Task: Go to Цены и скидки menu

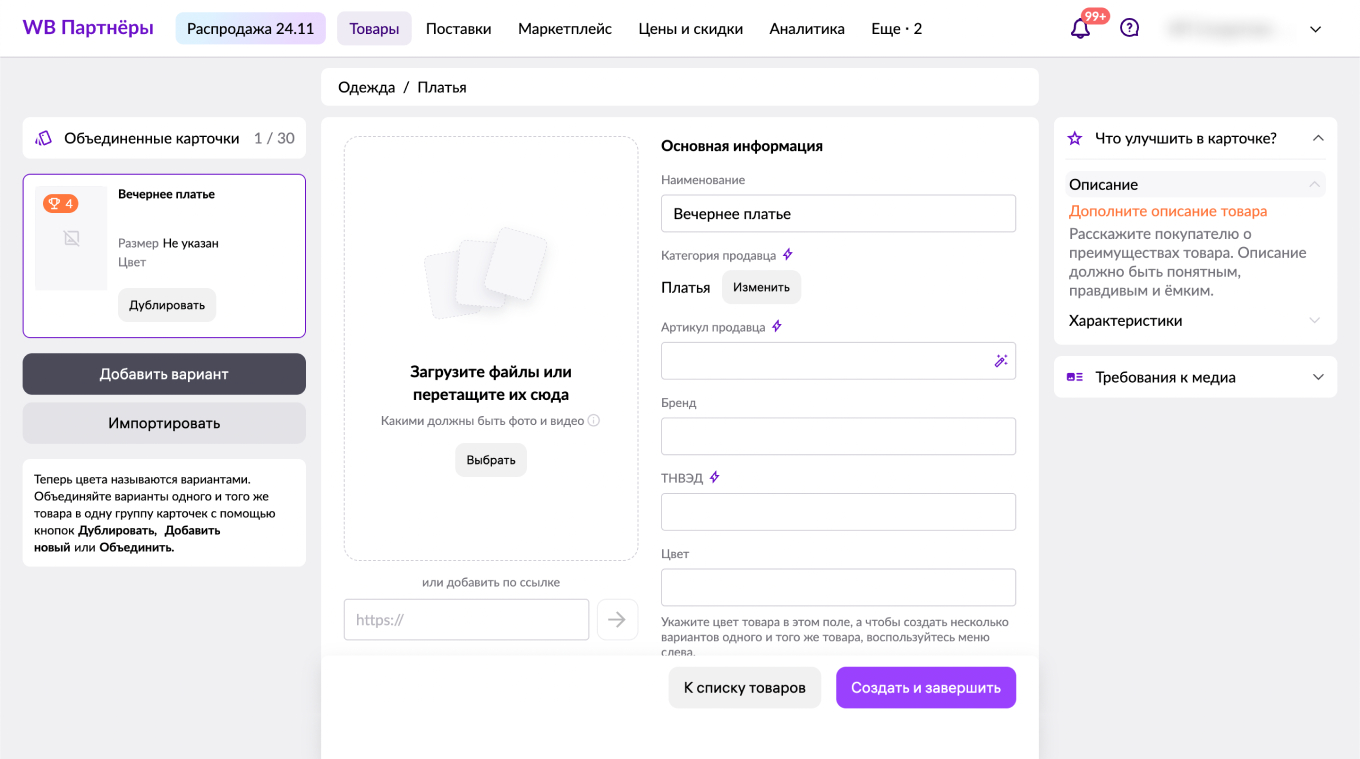Action: click(690, 29)
